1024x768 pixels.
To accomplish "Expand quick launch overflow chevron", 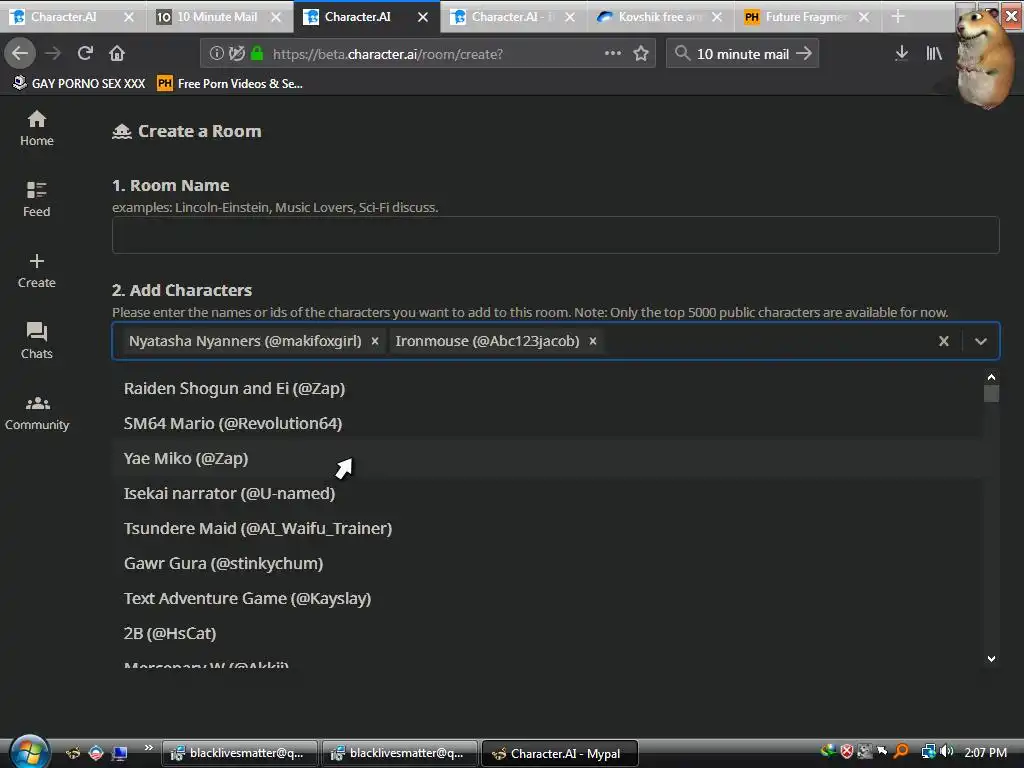I will tap(148, 748).
